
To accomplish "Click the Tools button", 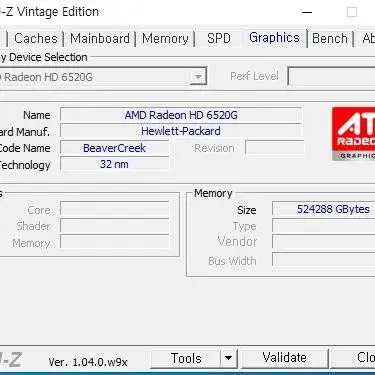I will coord(186,359).
